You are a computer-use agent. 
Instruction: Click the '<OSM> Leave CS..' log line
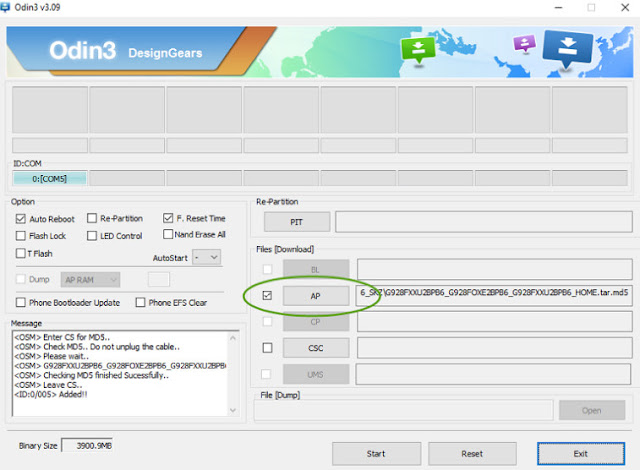(x=48, y=385)
